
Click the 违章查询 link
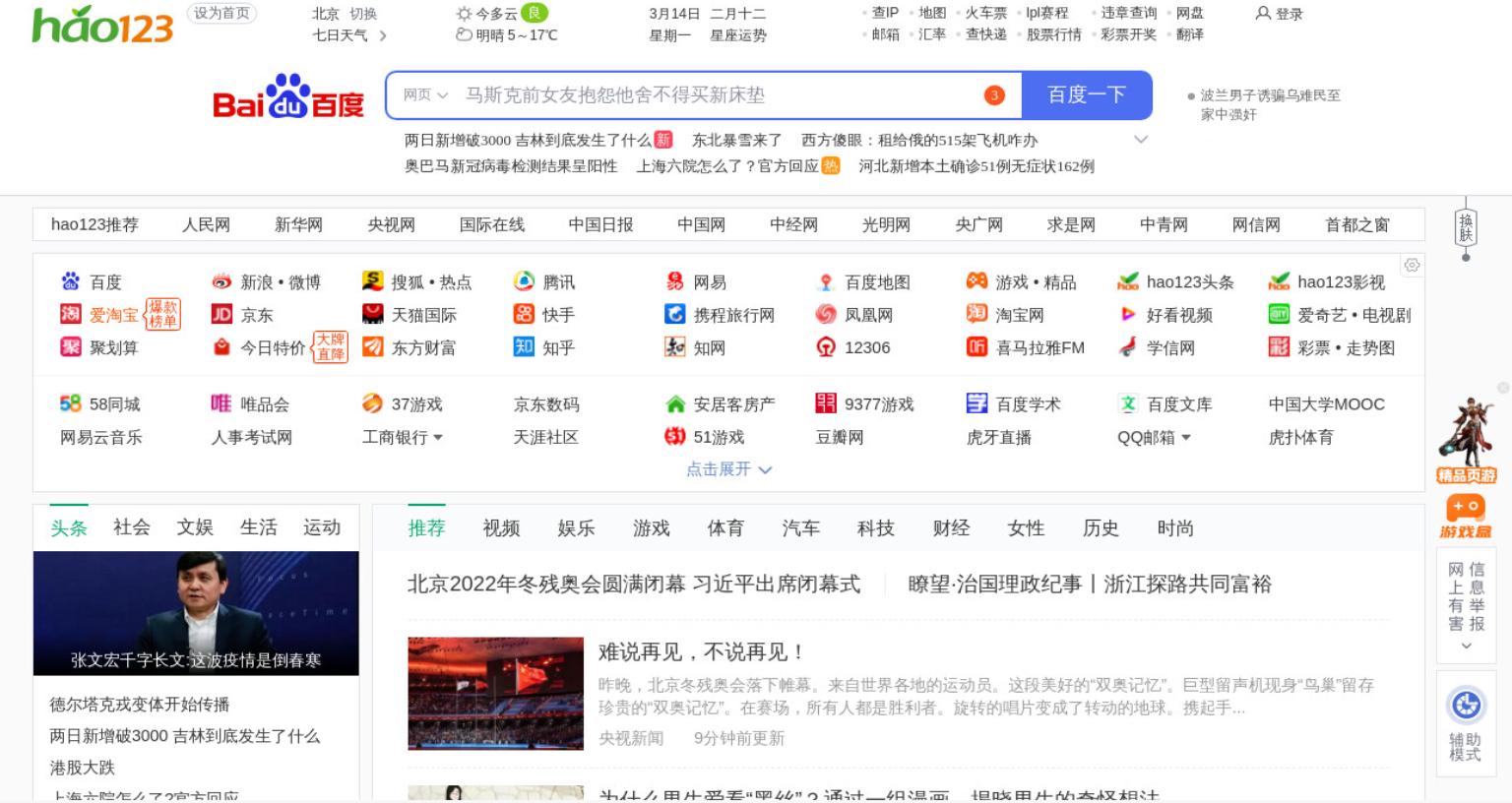click(x=1128, y=13)
